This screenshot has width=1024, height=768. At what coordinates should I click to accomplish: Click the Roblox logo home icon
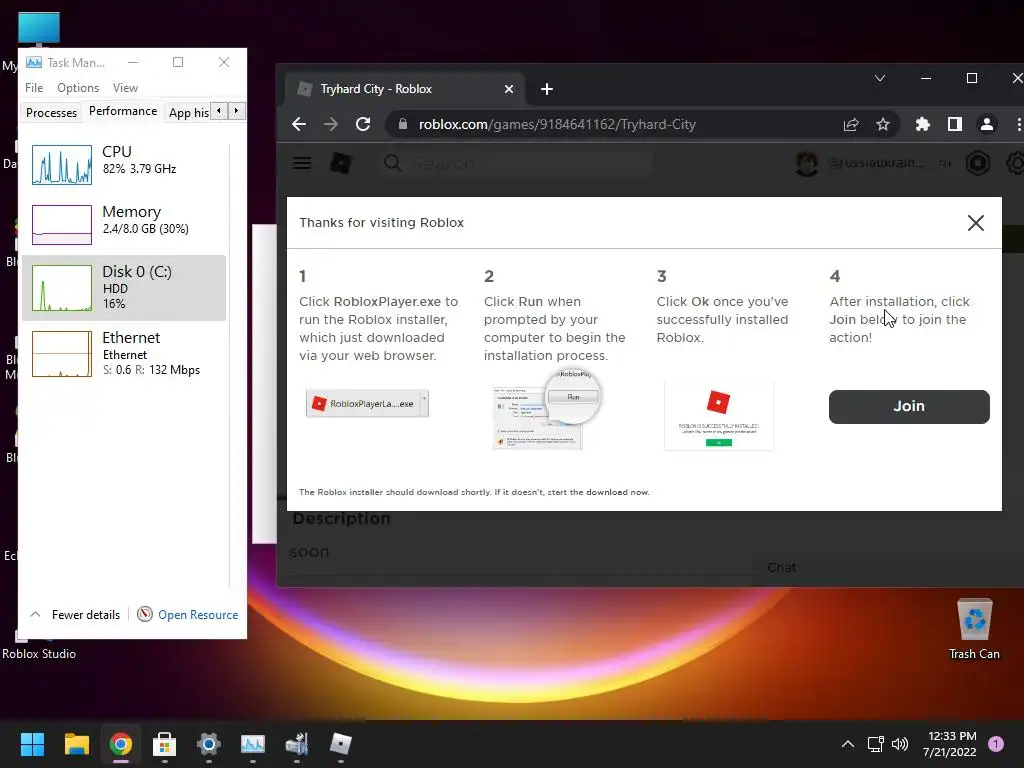341,163
